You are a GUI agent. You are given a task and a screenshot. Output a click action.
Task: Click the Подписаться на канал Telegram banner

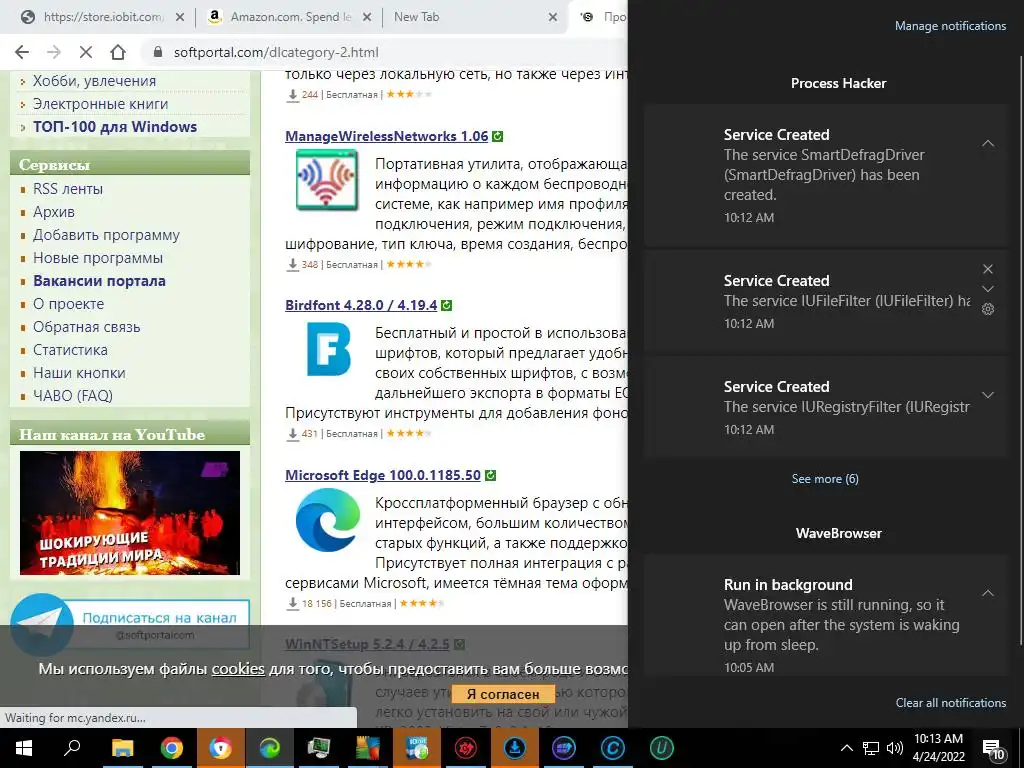[130, 624]
